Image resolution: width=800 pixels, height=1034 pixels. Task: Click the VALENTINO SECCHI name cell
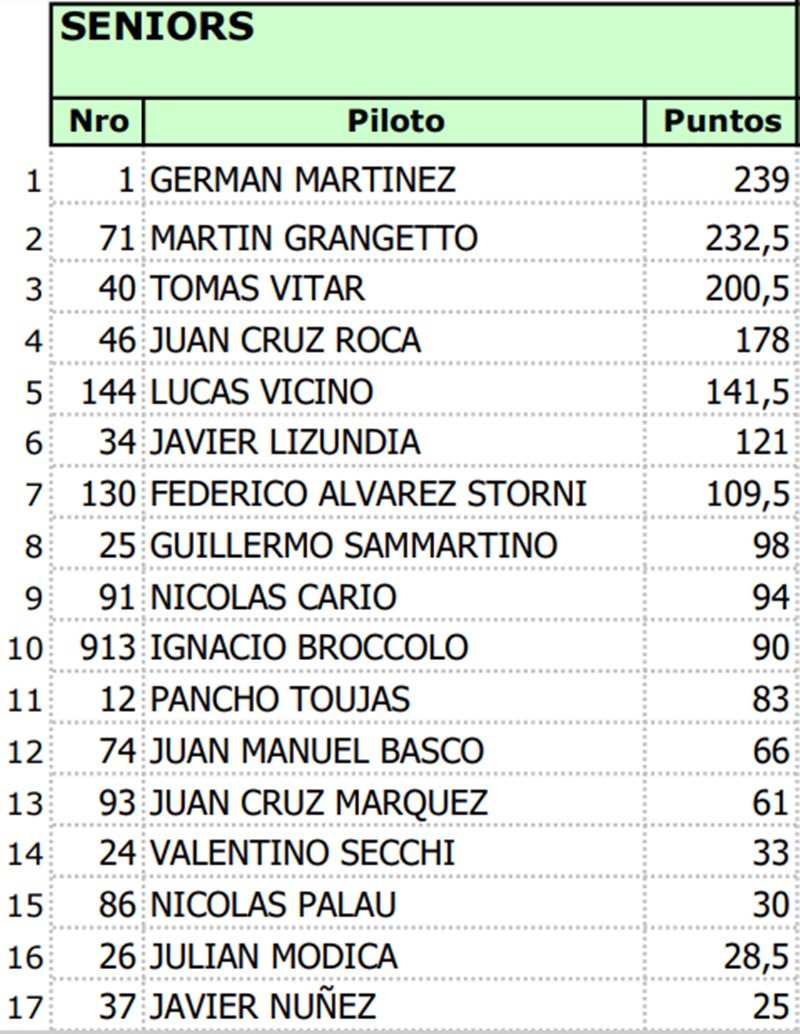tap(302, 853)
